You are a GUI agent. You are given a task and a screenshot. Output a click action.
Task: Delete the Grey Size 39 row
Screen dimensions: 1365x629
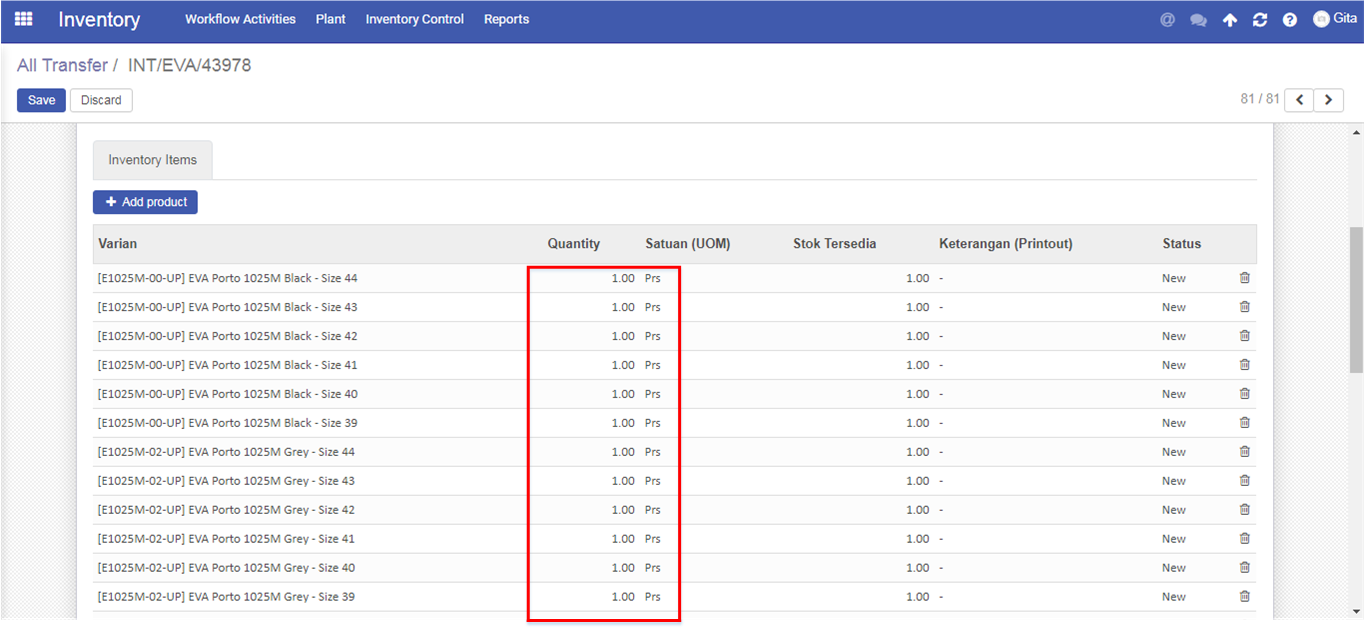[x=1245, y=596]
